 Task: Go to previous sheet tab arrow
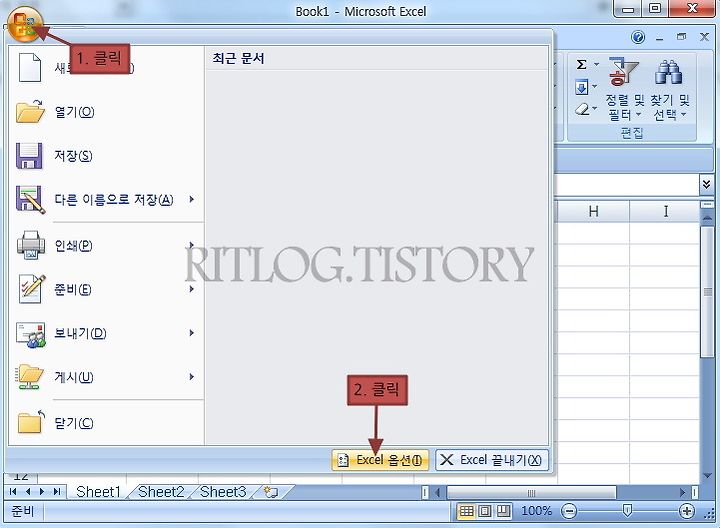pyautogui.click(x=28, y=492)
